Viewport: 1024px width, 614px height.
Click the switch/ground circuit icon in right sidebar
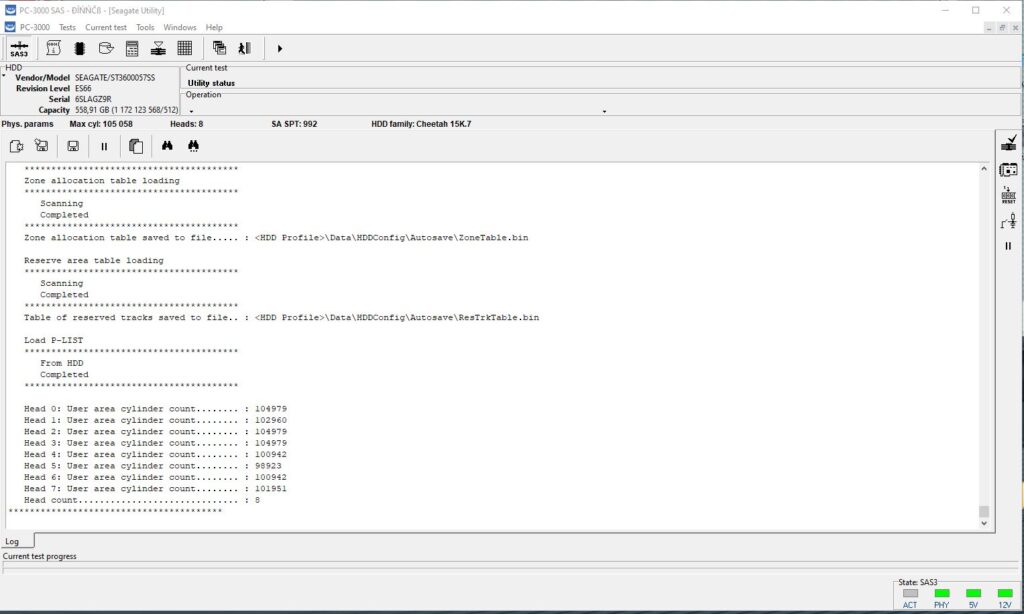coord(1008,221)
